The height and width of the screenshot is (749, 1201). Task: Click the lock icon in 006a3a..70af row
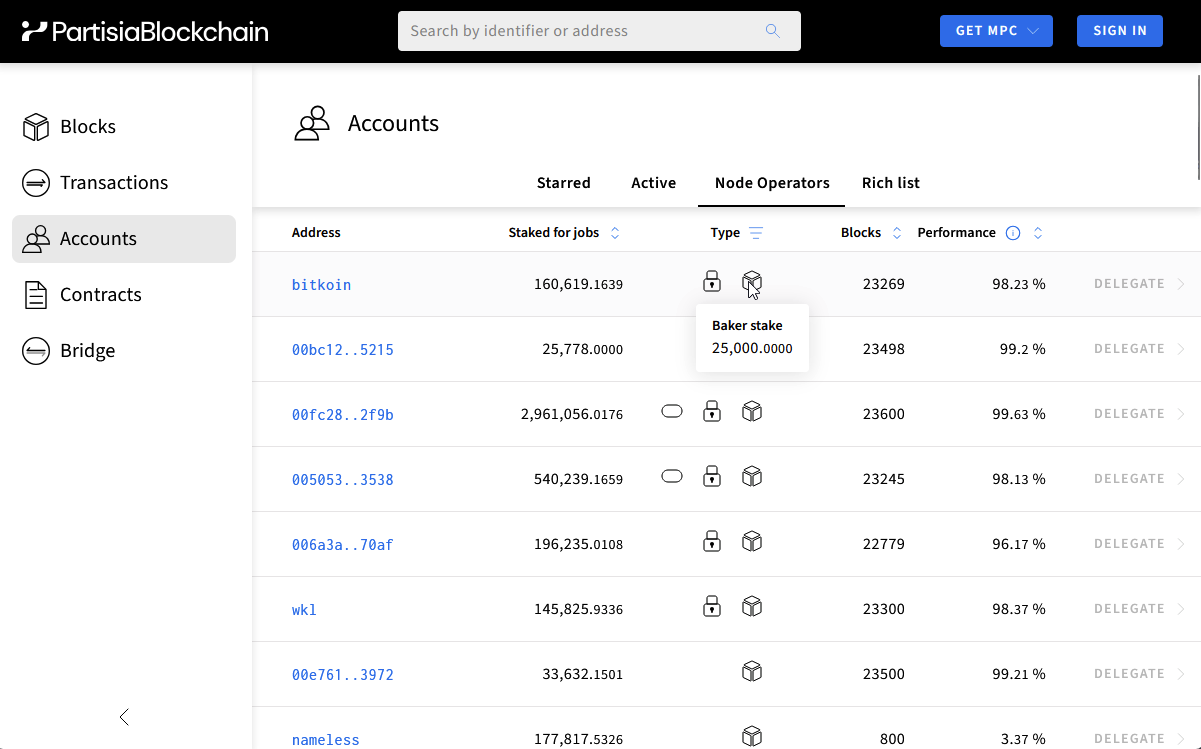pyautogui.click(x=711, y=541)
